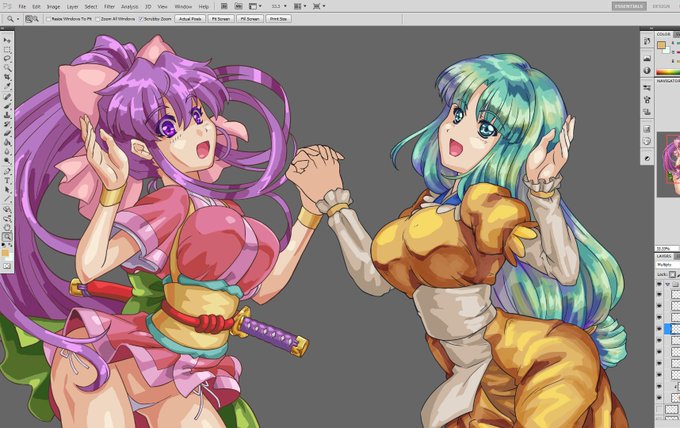
Task: Switch to the Essentials workspace
Action: (629, 6)
